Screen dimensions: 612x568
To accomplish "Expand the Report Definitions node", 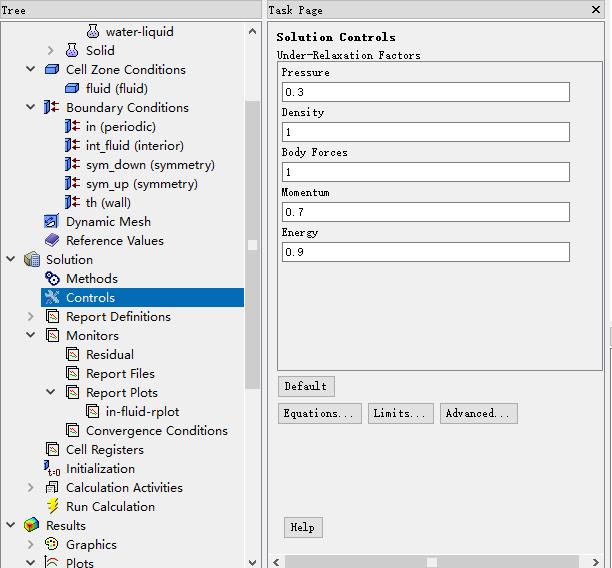I will [x=30, y=317].
